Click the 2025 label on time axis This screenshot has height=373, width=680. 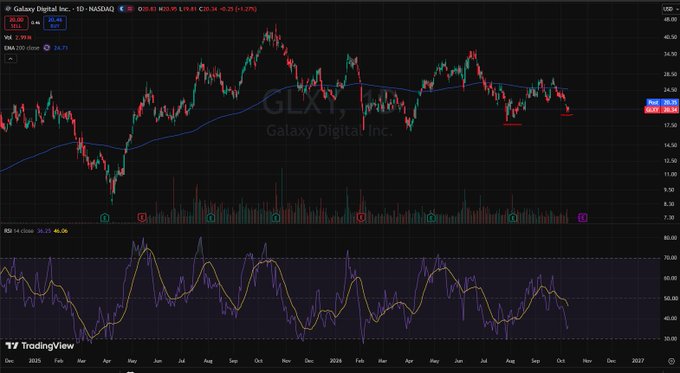(35, 361)
